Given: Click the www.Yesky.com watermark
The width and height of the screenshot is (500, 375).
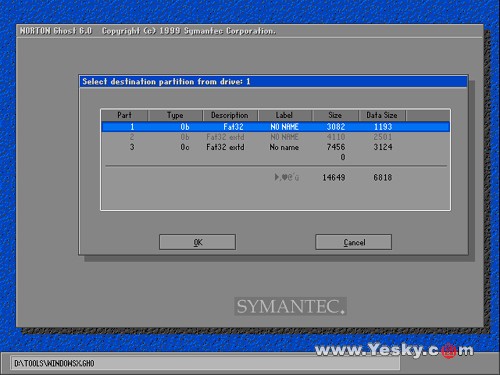Looking at the screenshot, I should (394, 350).
